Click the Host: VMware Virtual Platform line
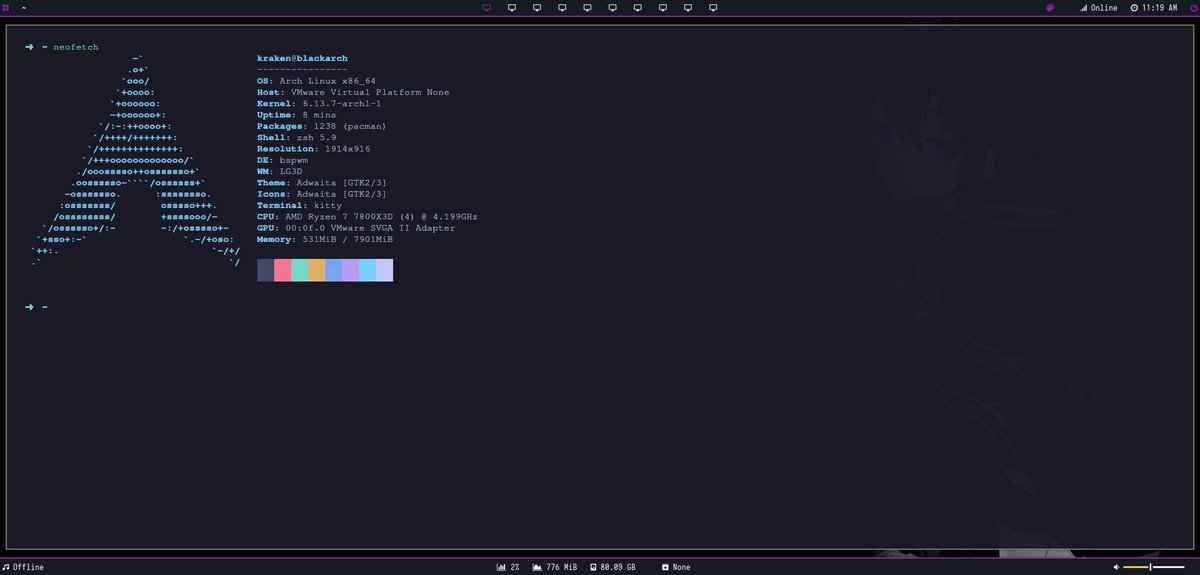 [353, 92]
